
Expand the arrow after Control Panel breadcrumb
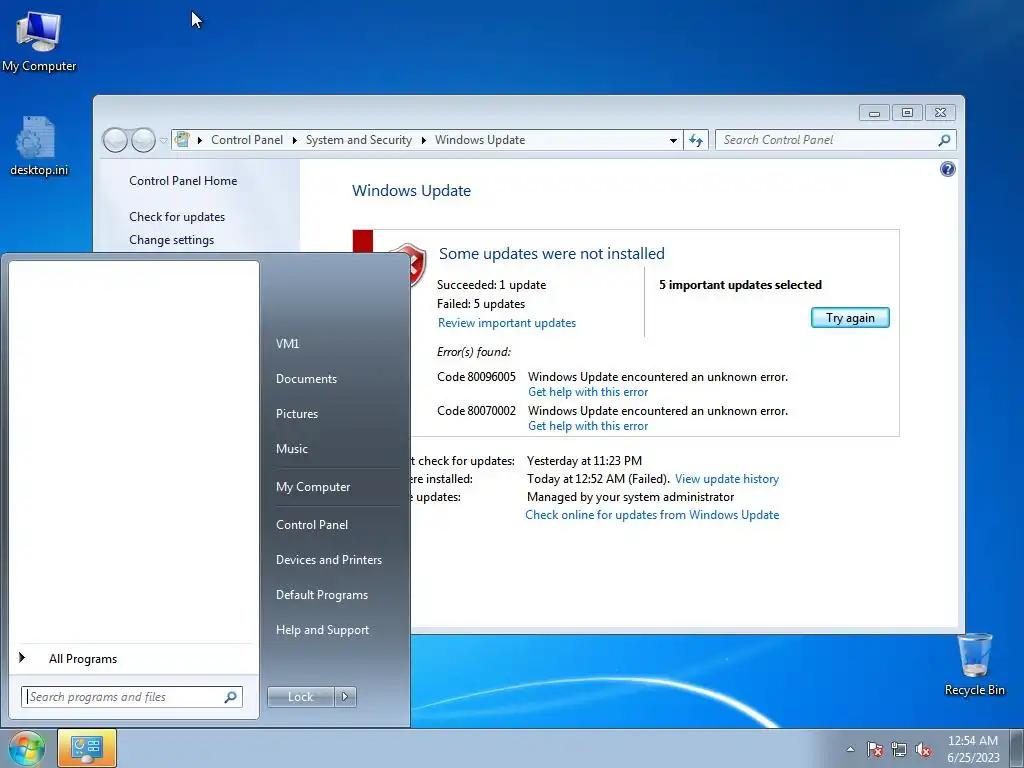(295, 140)
